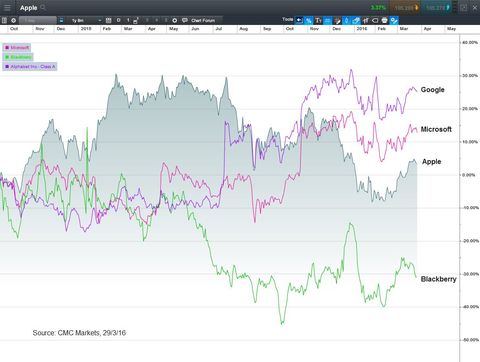Toggle Blackberry series in the legend
480x362 pixels.
(18, 57)
